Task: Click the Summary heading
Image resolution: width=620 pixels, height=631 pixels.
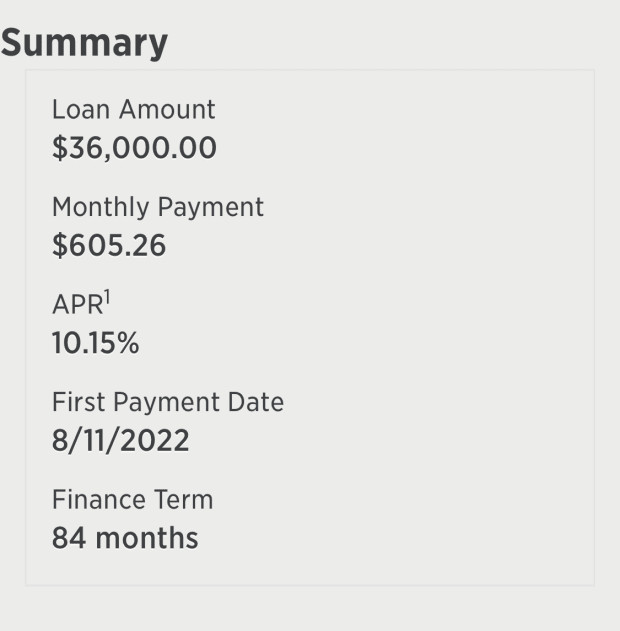Action: pyautogui.click(x=84, y=43)
